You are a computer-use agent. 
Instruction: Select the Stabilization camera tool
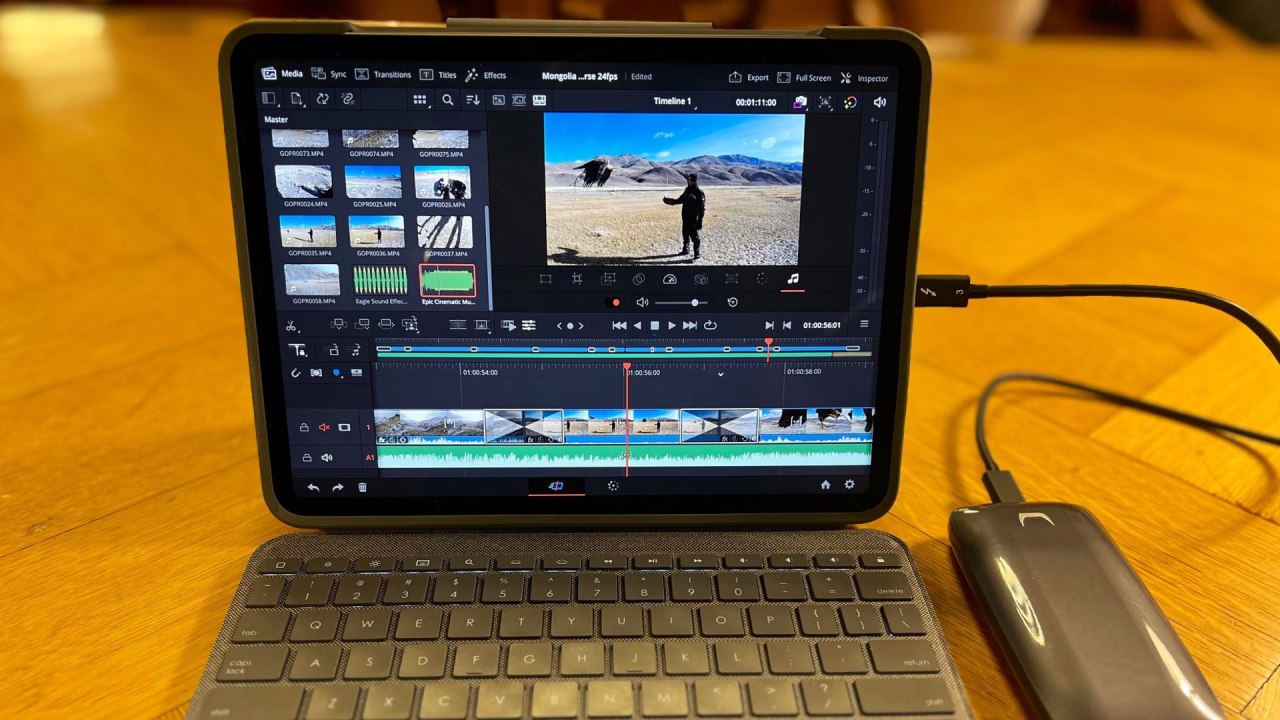pos(701,279)
